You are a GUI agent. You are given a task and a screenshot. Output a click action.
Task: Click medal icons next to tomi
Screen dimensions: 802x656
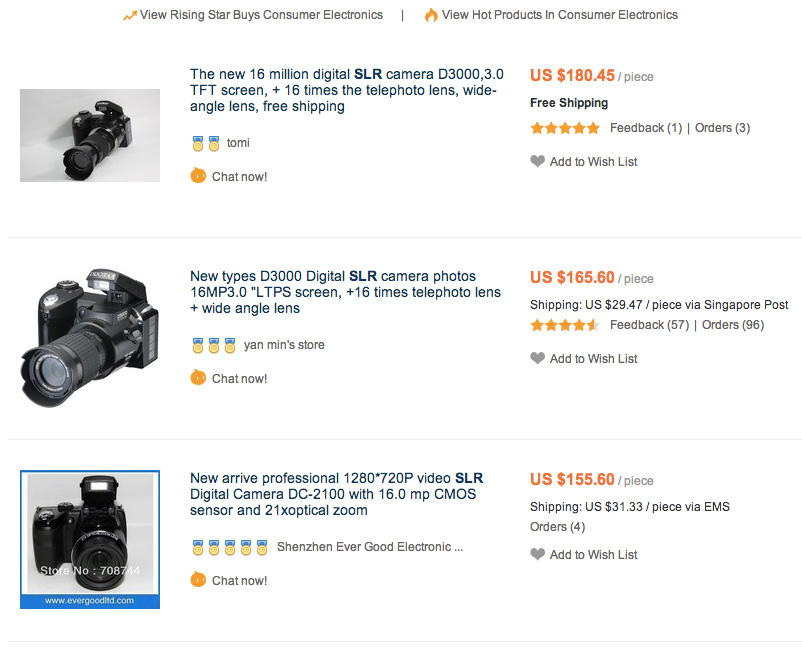pyautogui.click(x=206, y=143)
